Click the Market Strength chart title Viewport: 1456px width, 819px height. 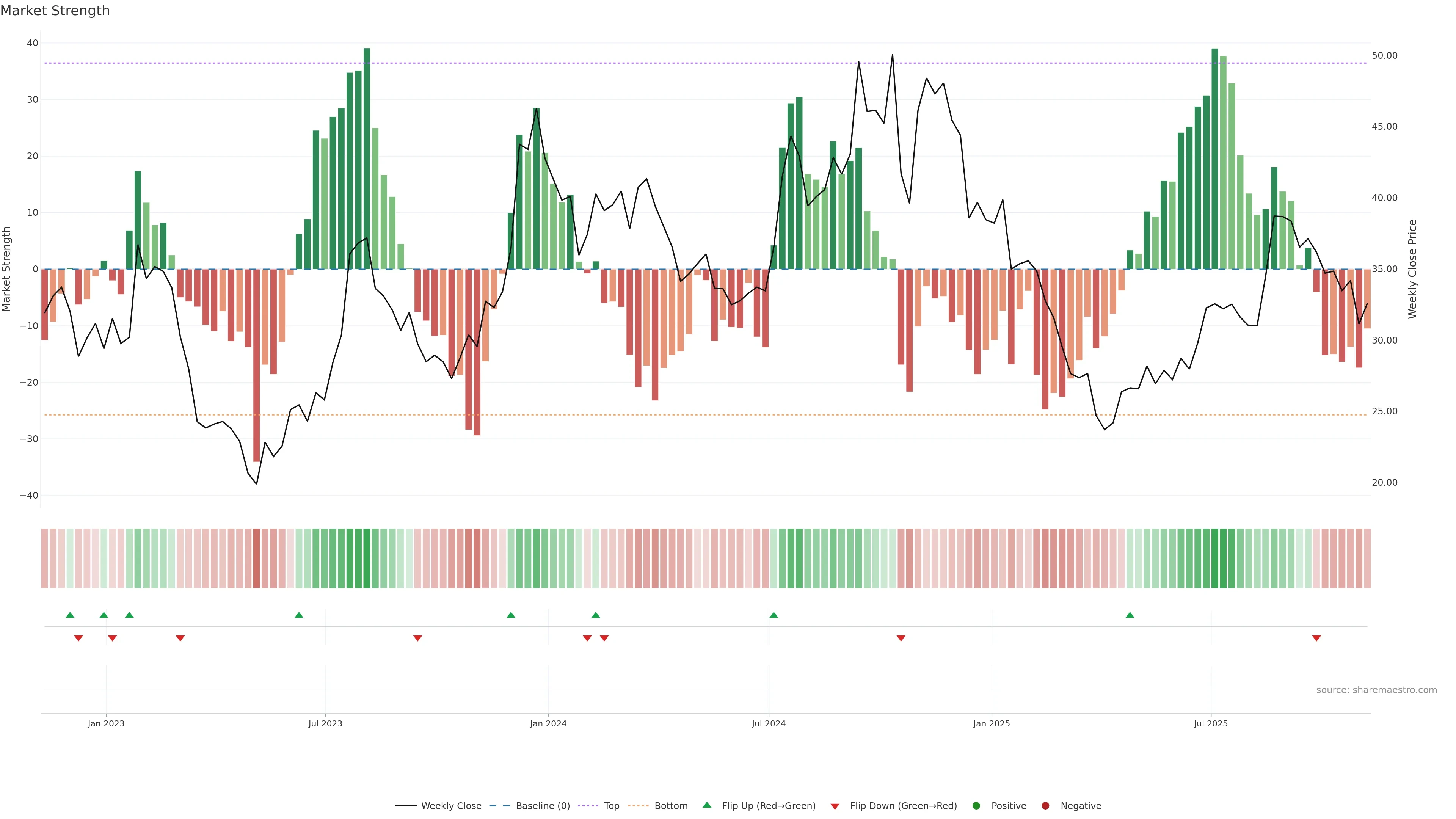pos(55,11)
